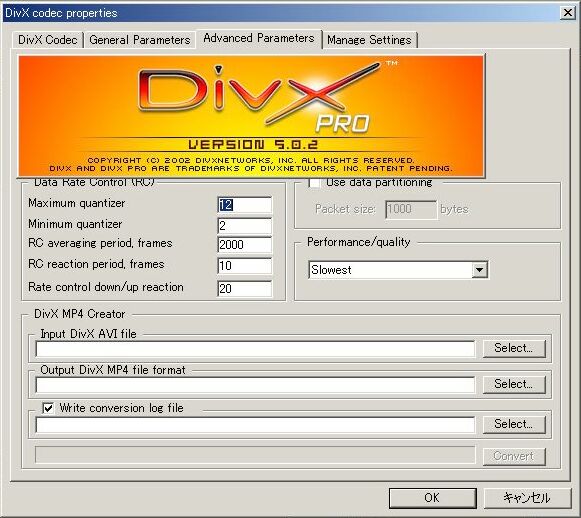Select an output DivX MP4 file
Image resolution: width=581 pixels, height=518 pixels.
click(514, 384)
